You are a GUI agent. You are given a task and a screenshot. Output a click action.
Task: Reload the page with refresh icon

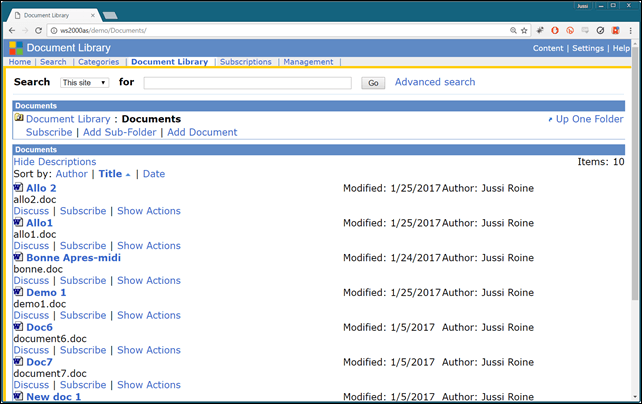(38, 31)
